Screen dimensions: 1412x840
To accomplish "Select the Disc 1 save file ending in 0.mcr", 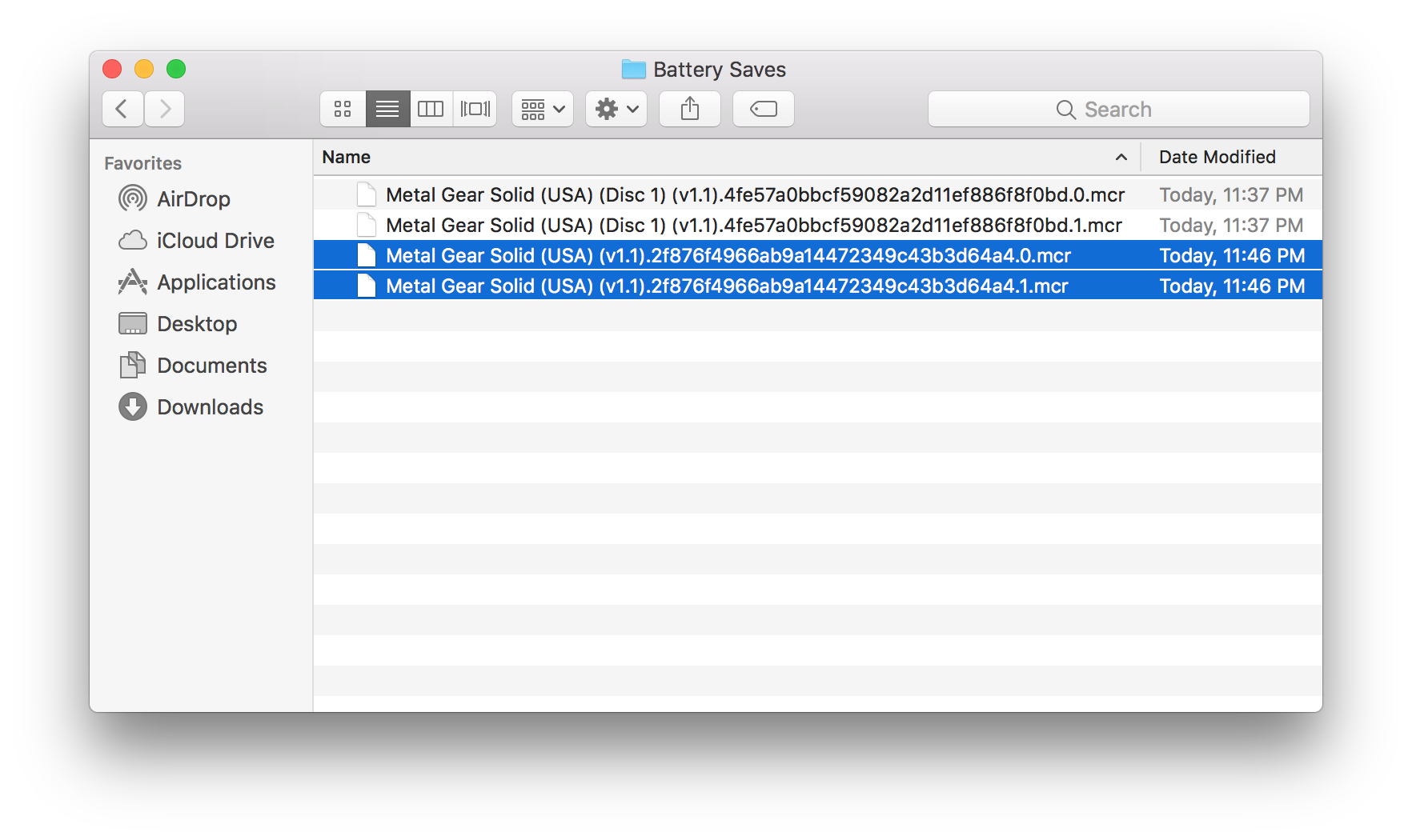I will click(x=755, y=194).
